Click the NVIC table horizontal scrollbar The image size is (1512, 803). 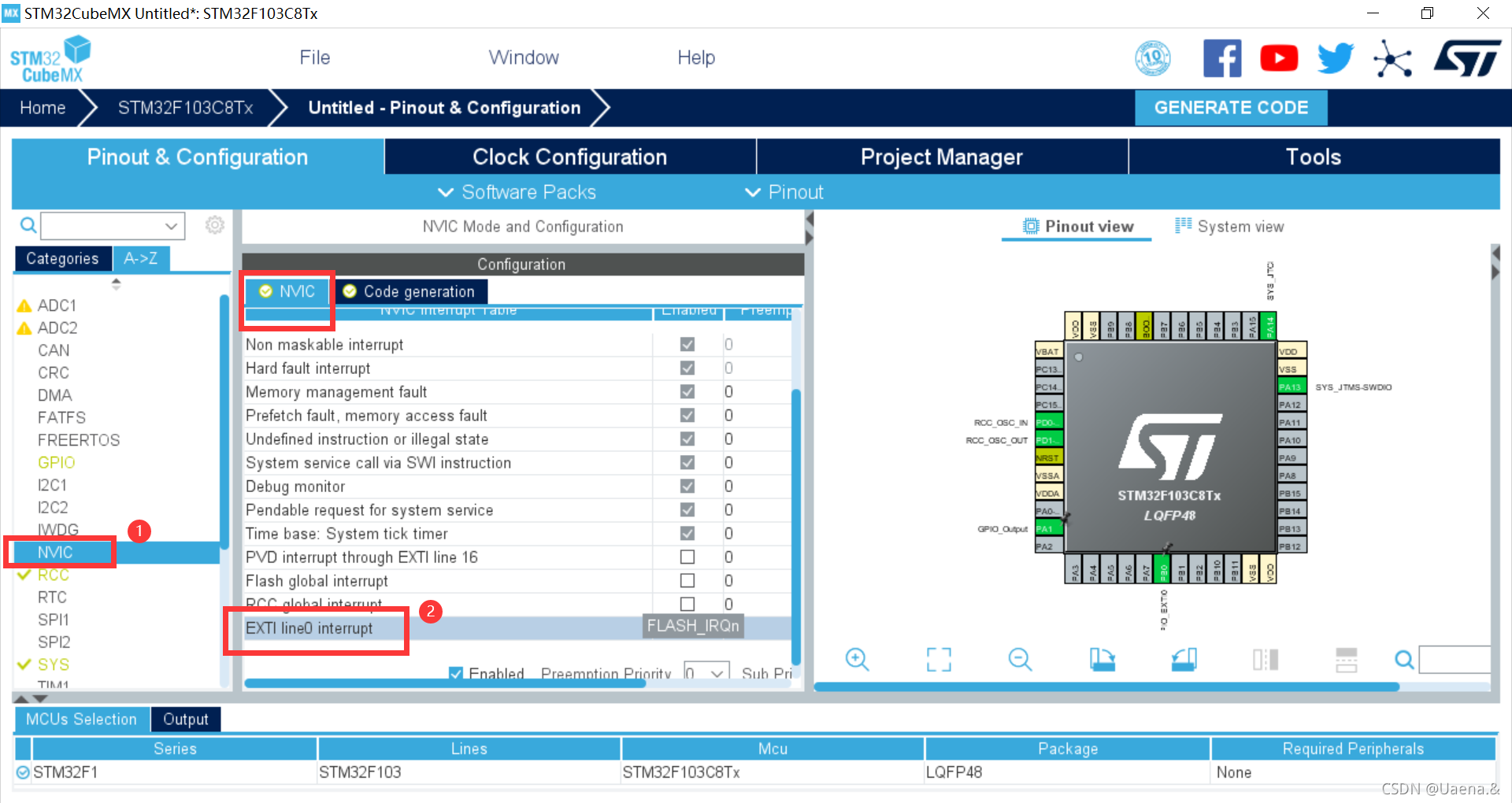(445, 683)
